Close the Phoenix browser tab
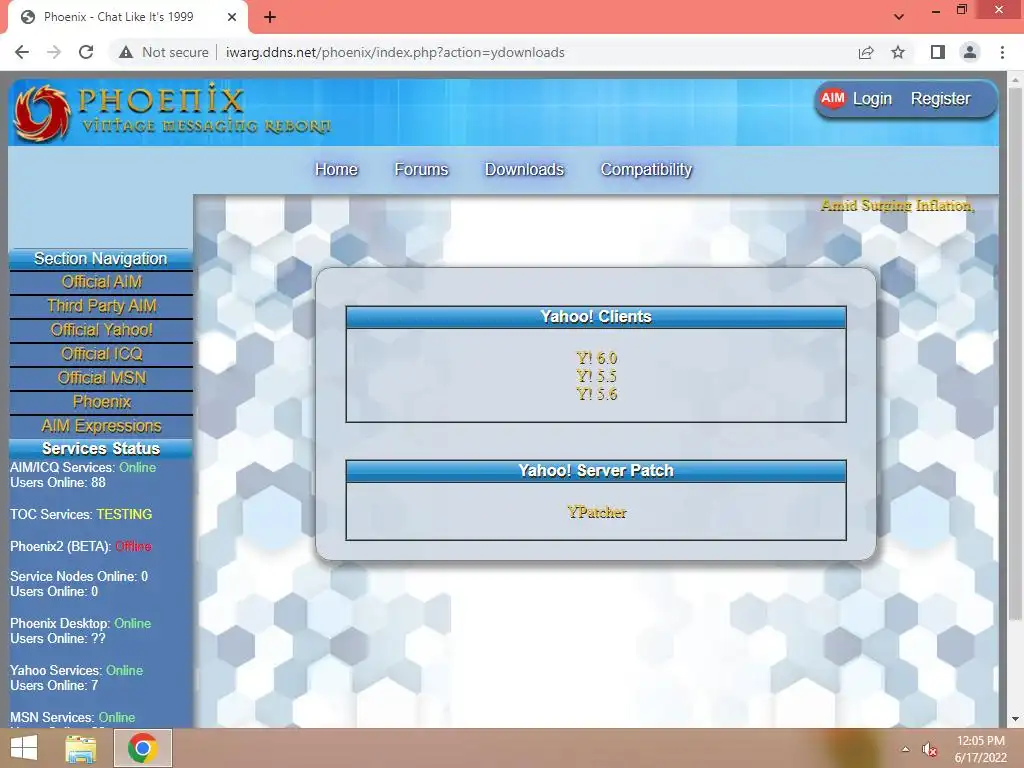1024x768 pixels. click(x=232, y=17)
